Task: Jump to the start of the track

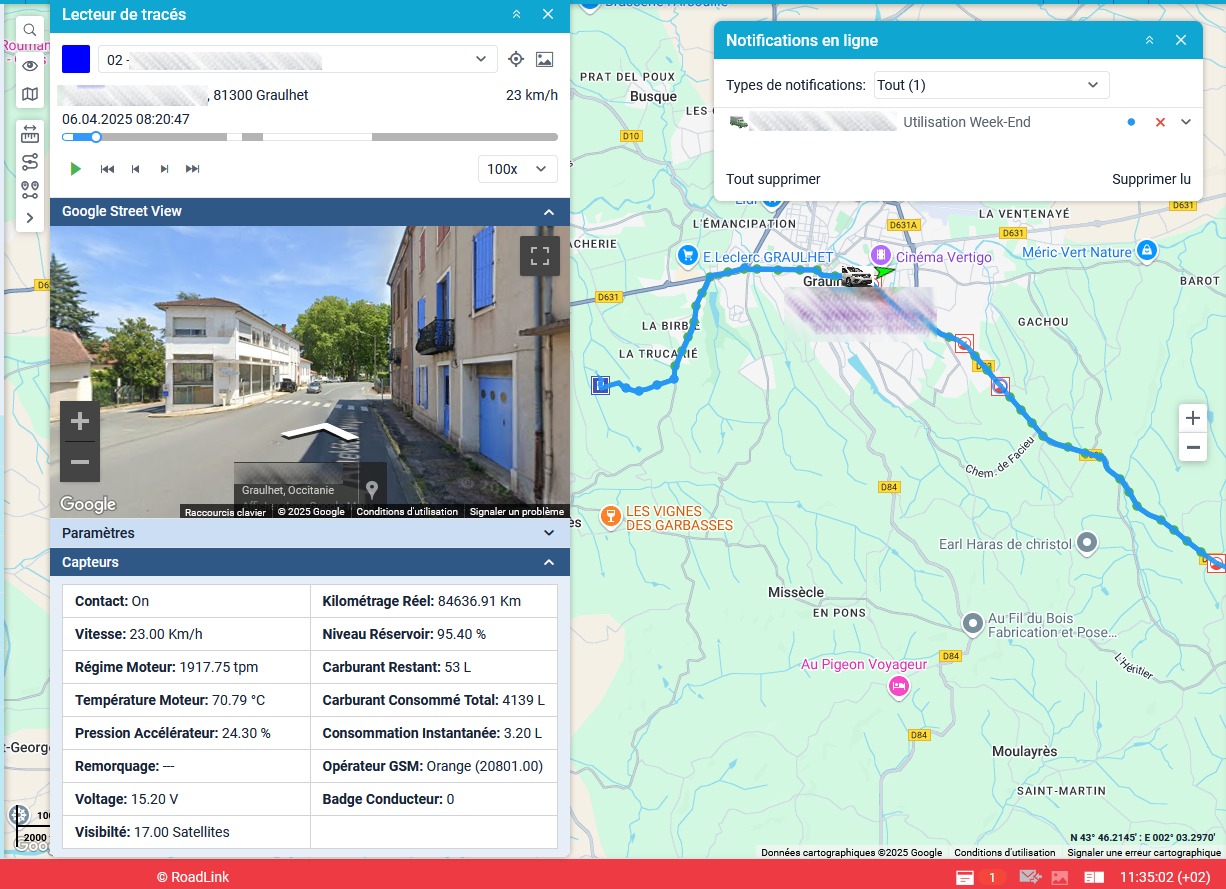Action: coord(107,169)
